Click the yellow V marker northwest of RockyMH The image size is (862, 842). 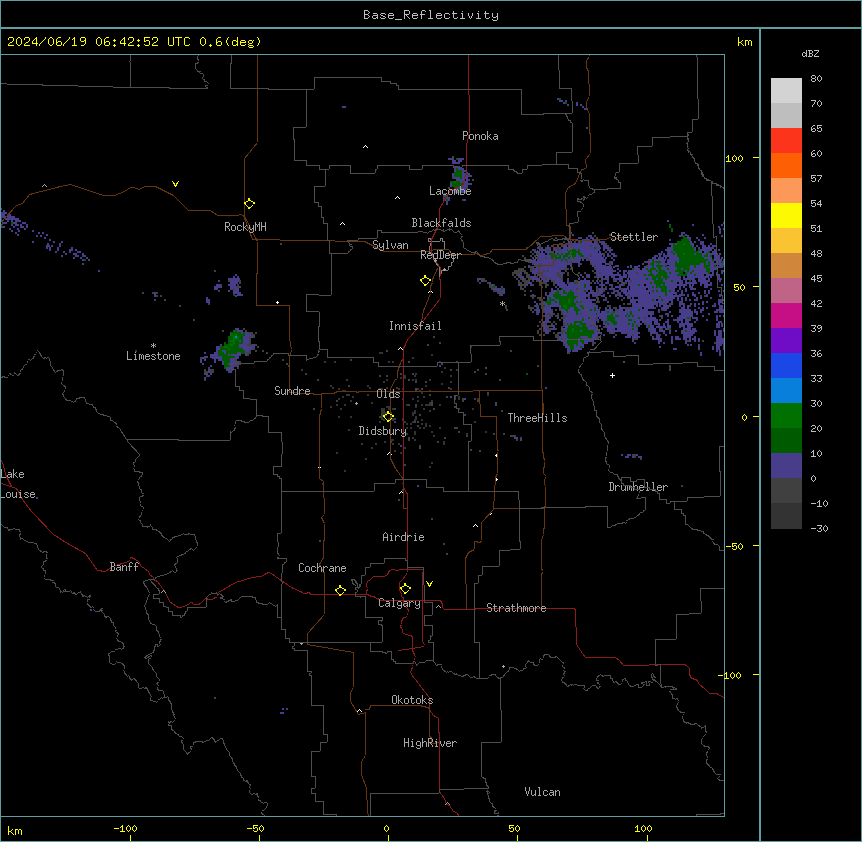click(175, 184)
